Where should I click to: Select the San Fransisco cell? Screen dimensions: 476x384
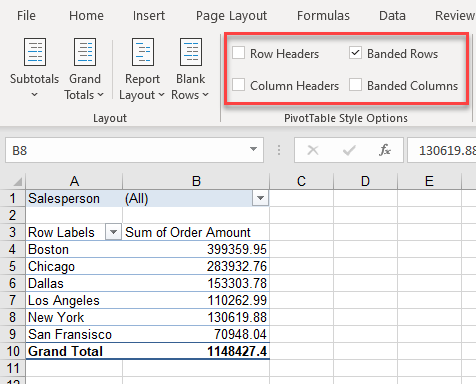[74, 334]
